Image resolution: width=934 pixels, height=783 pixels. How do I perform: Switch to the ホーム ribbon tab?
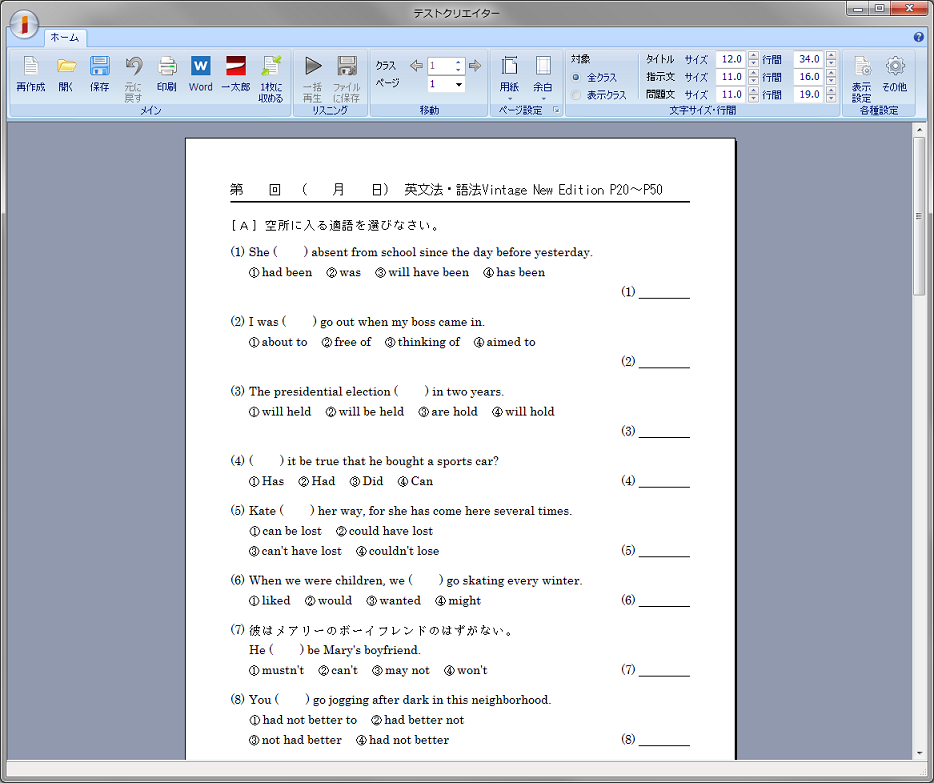pos(65,37)
